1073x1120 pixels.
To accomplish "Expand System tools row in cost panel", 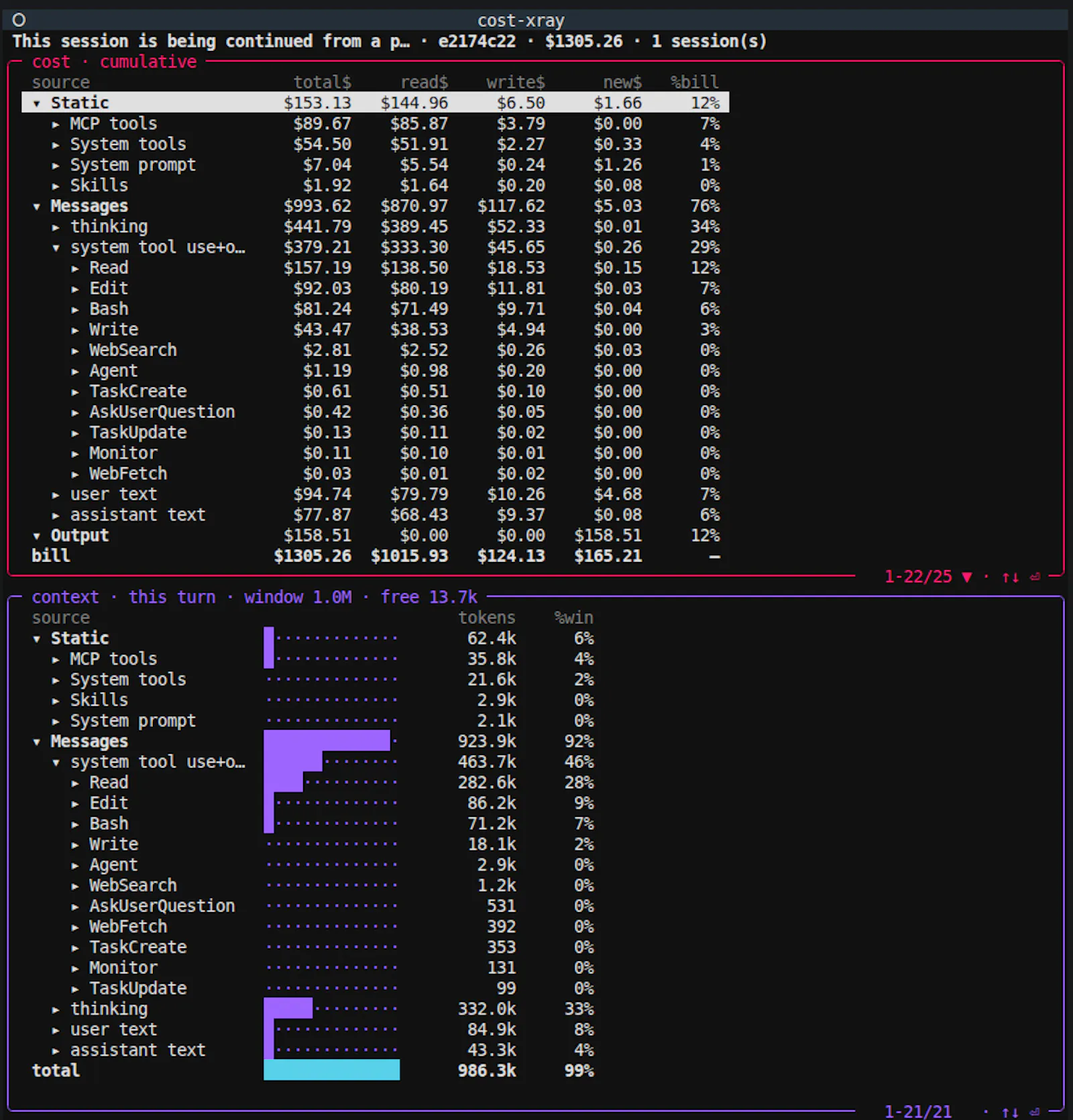I will (56, 145).
